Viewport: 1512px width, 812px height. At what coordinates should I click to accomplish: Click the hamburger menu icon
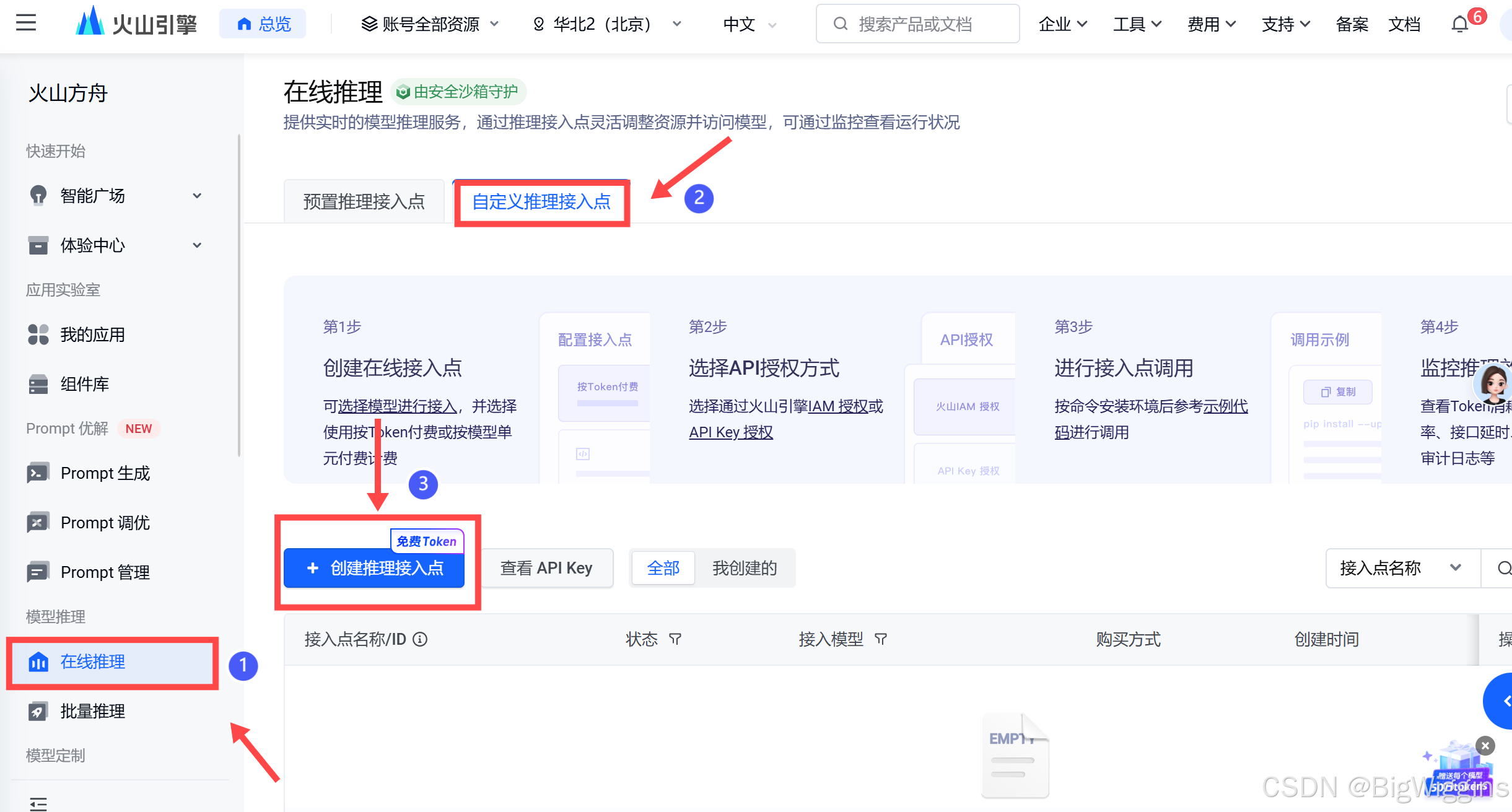tap(26, 24)
